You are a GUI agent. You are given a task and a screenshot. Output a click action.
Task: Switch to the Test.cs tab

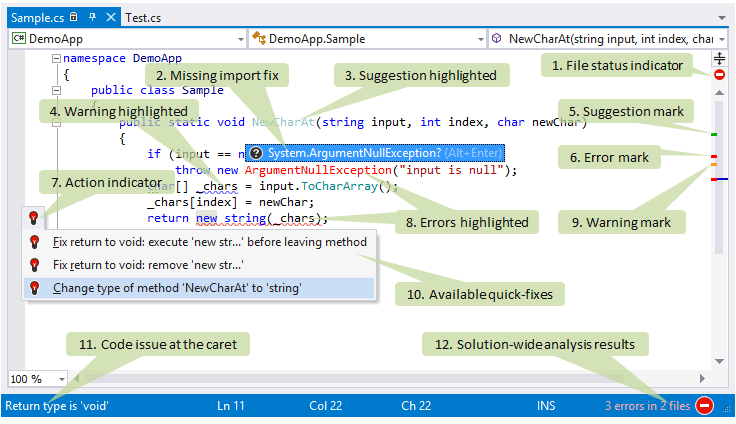143,18
